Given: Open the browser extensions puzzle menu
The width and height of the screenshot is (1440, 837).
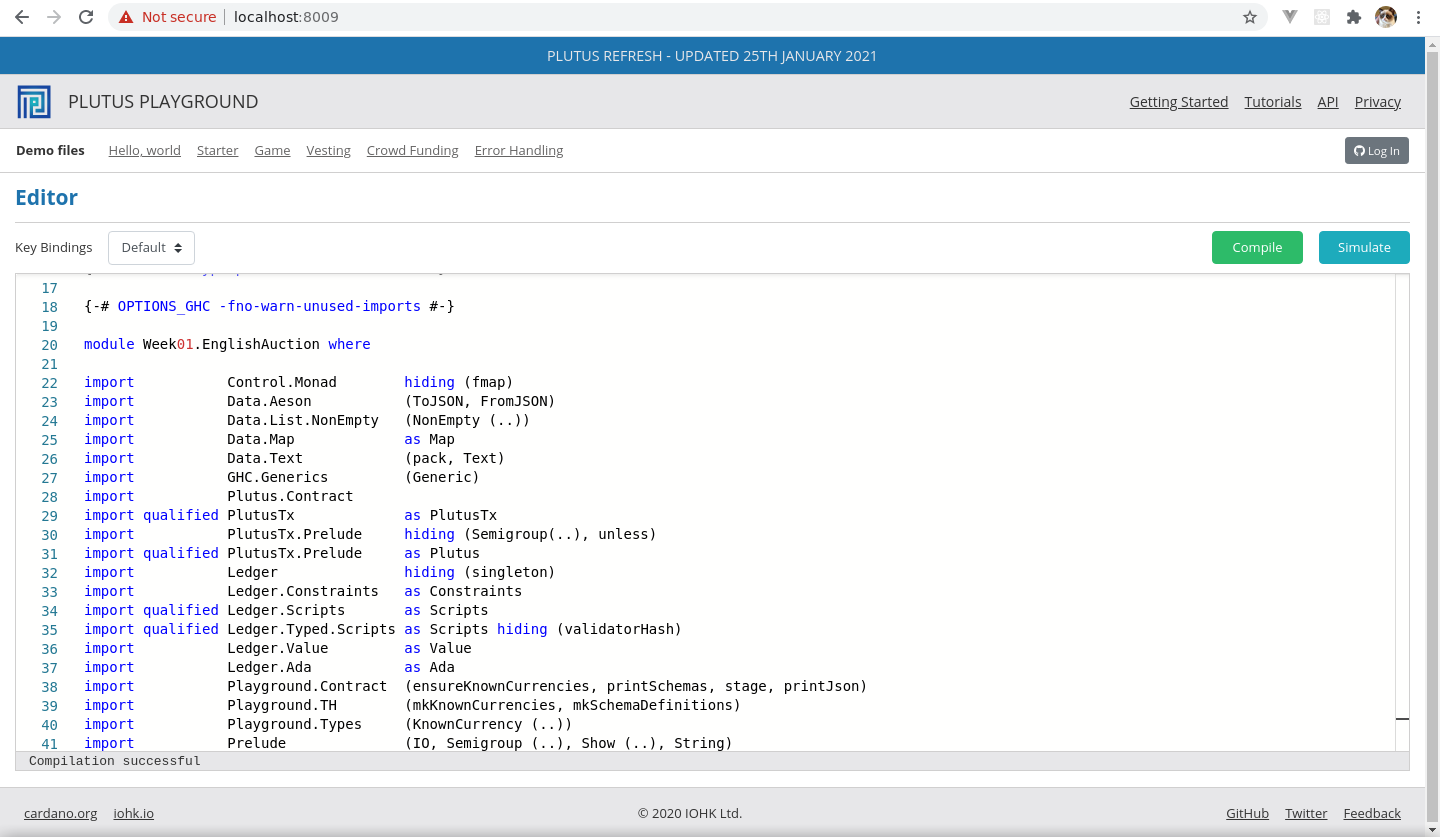Looking at the screenshot, I should click(1354, 17).
